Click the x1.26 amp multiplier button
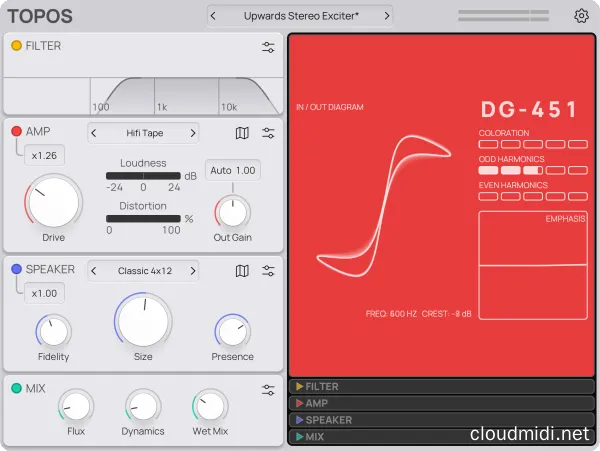600x451 pixels. pos(44,155)
